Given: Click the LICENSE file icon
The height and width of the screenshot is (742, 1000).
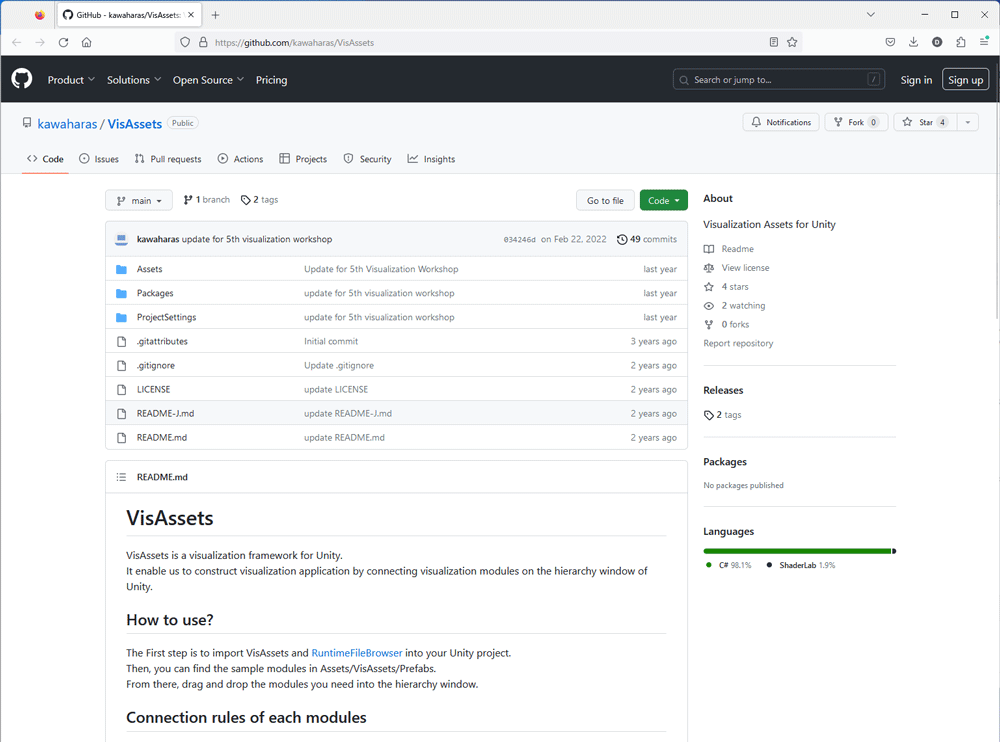Looking at the screenshot, I should [121, 390].
